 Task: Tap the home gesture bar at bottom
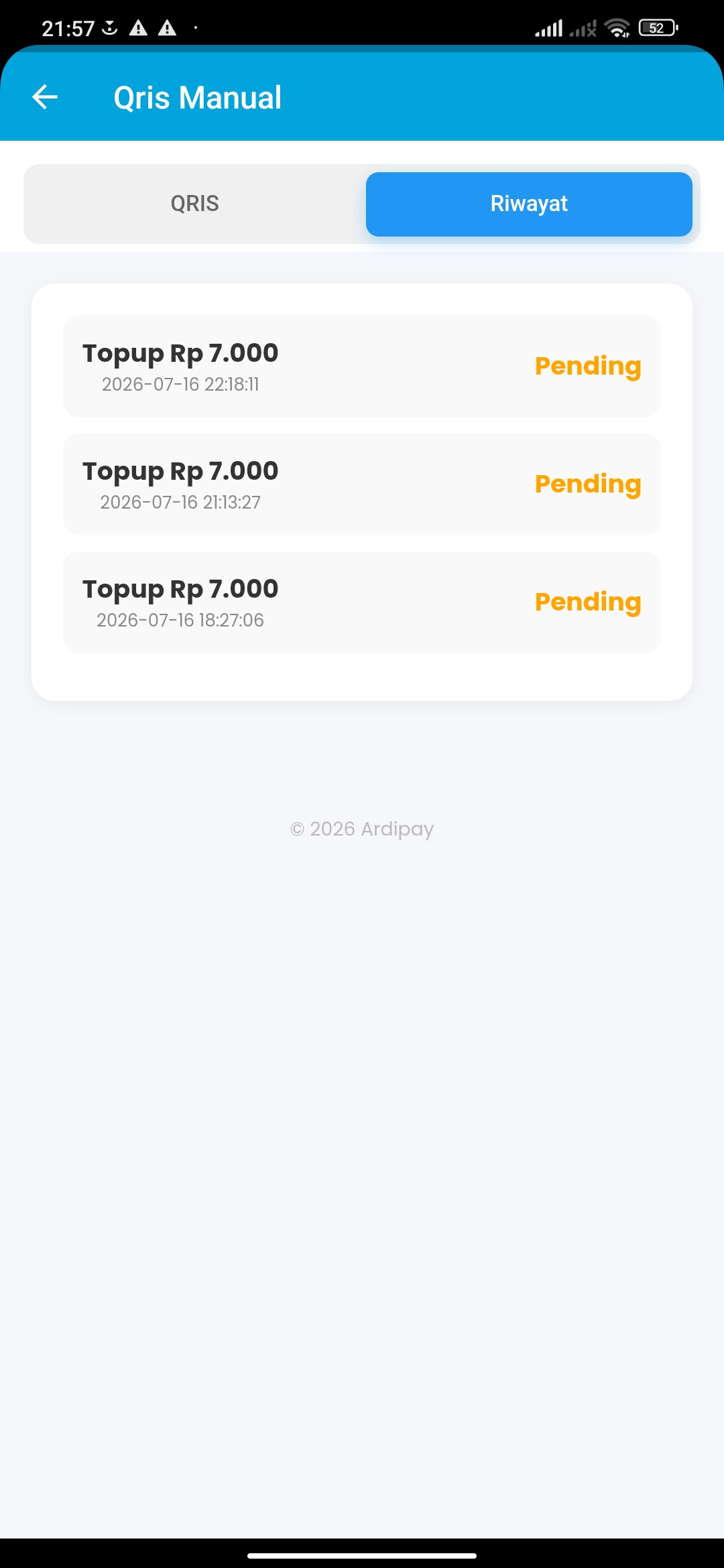[x=362, y=1555]
